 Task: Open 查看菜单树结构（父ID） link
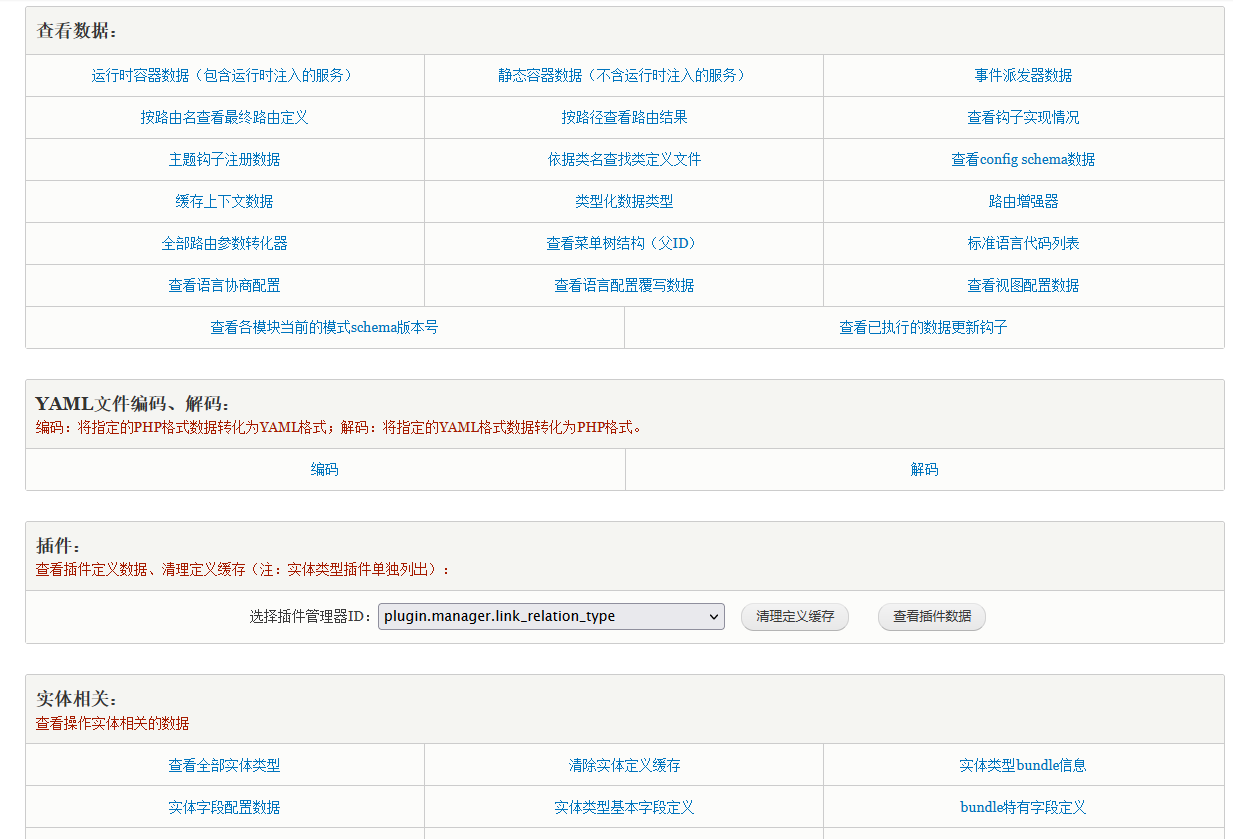[x=623, y=243]
